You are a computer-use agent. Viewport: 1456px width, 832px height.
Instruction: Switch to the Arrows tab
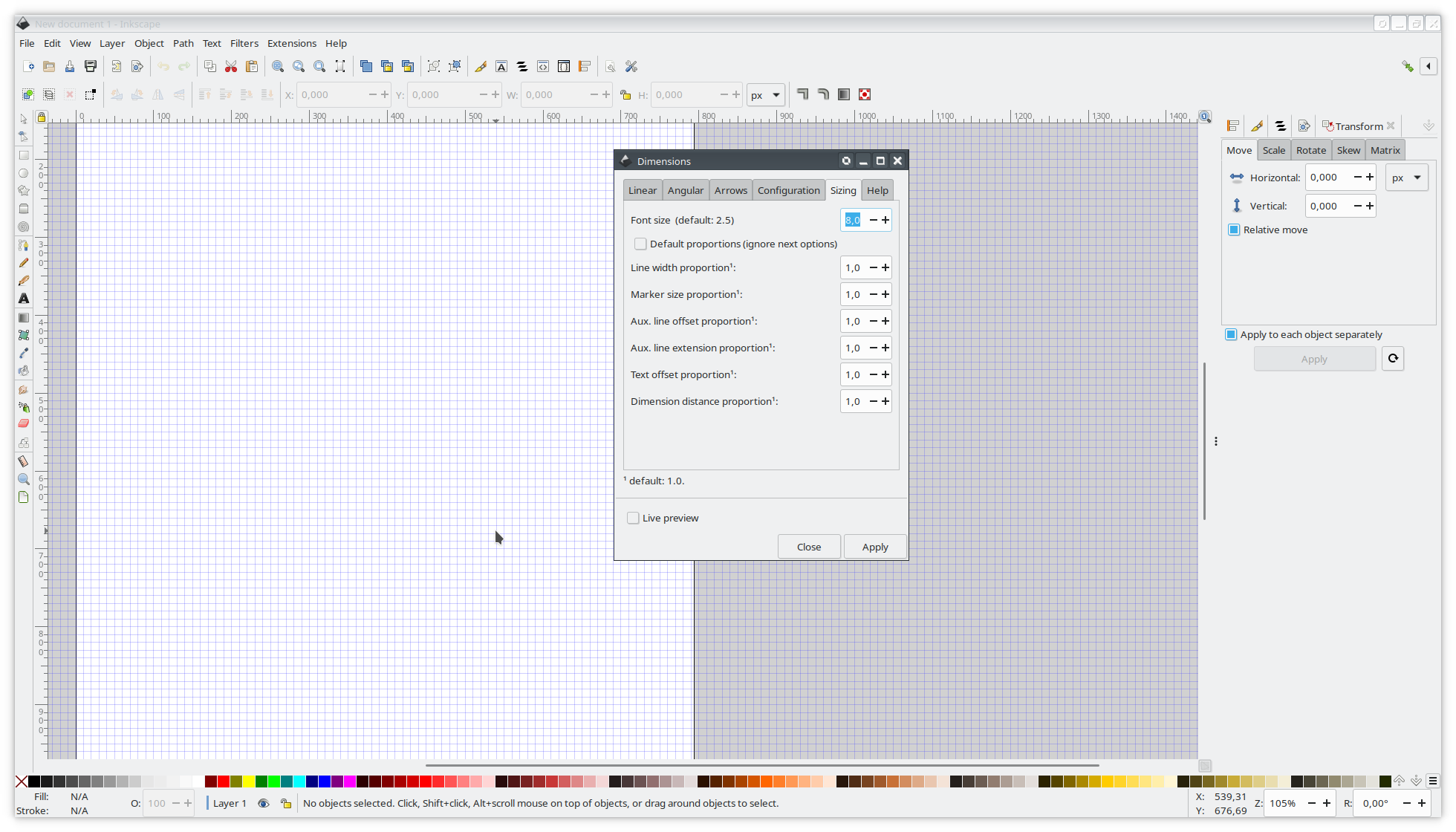click(730, 191)
